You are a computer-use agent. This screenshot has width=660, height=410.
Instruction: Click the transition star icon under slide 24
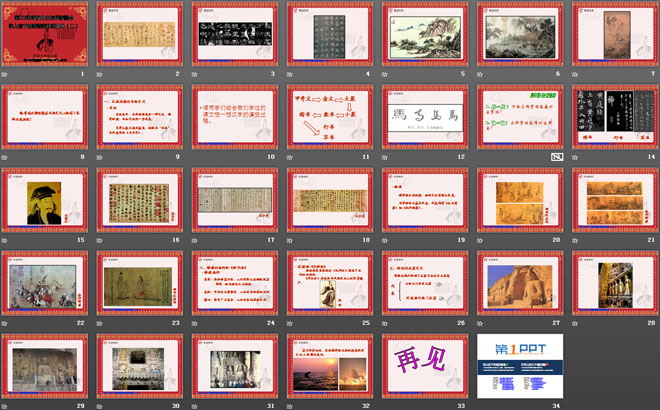tap(194, 323)
